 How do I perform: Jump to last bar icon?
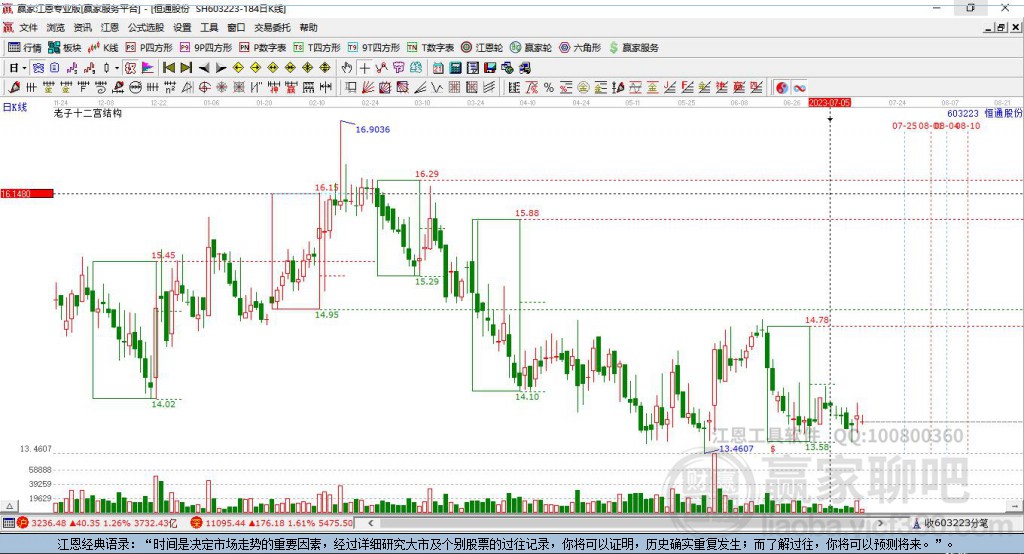pyautogui.click(x=186, y=68)
